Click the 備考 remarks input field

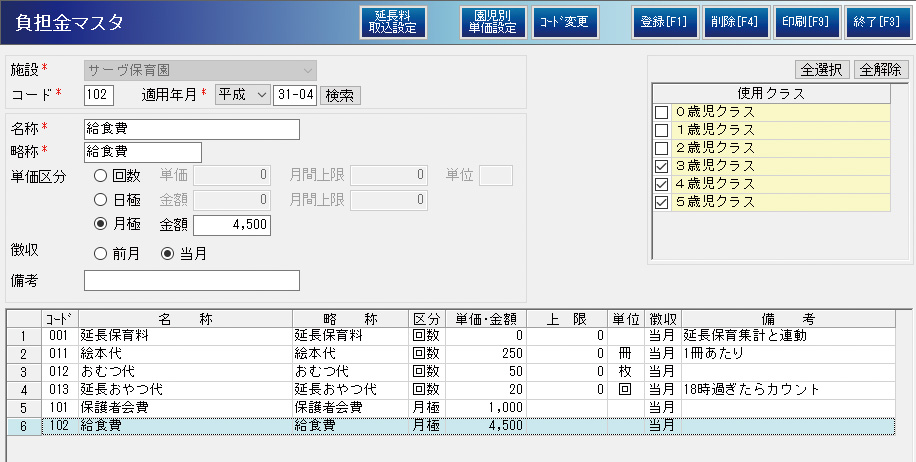pos(192,281)
